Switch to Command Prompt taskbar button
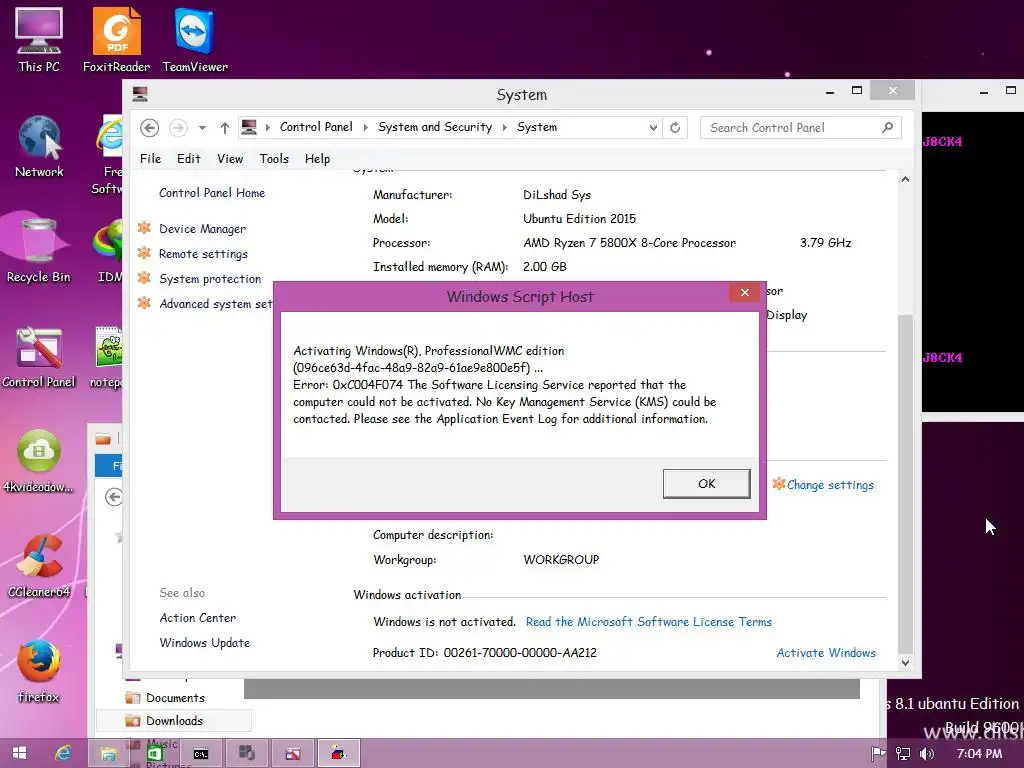Image resolution: width=1024 pixels, height=768 pixels. 200,753
